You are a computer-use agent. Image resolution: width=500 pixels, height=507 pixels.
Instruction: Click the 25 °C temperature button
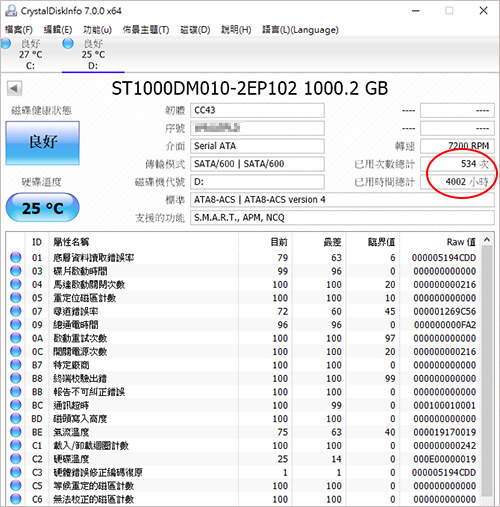pyautogui.click(x=43, y=208)
